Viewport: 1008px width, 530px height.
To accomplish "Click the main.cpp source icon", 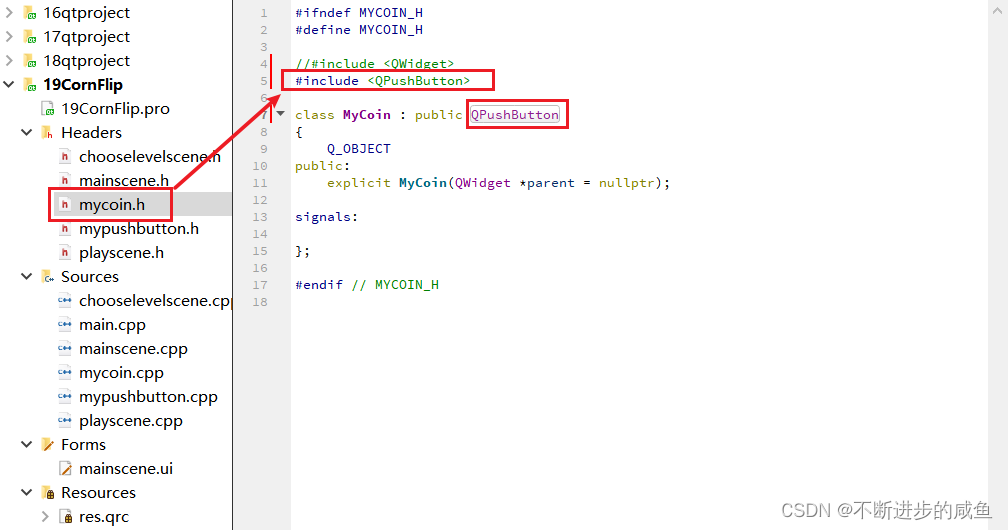I will (x=65, y=325).
